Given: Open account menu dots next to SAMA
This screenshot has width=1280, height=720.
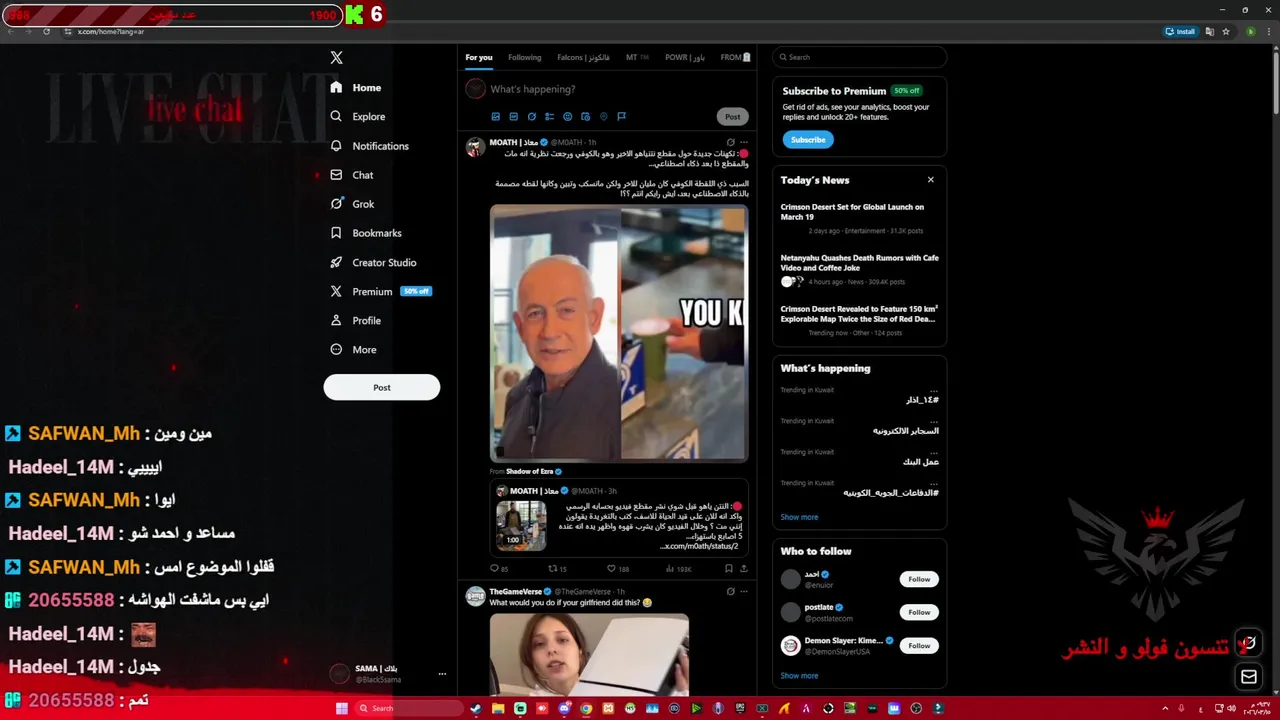Looking at the screenshot, I should coord(442,674).
